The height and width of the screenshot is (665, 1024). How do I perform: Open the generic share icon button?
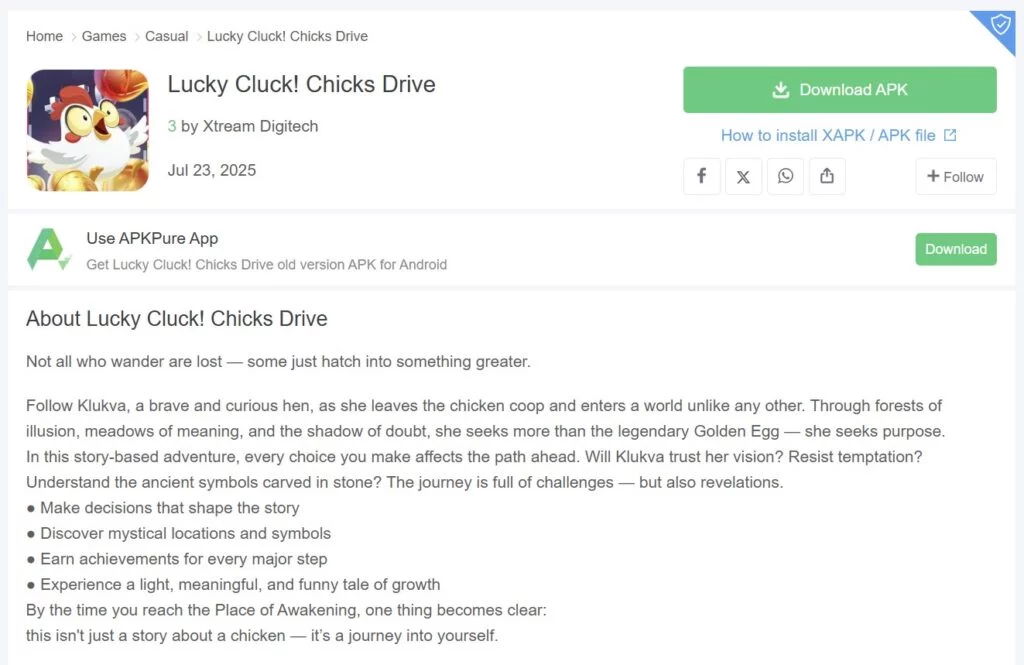tap(827, 176)
